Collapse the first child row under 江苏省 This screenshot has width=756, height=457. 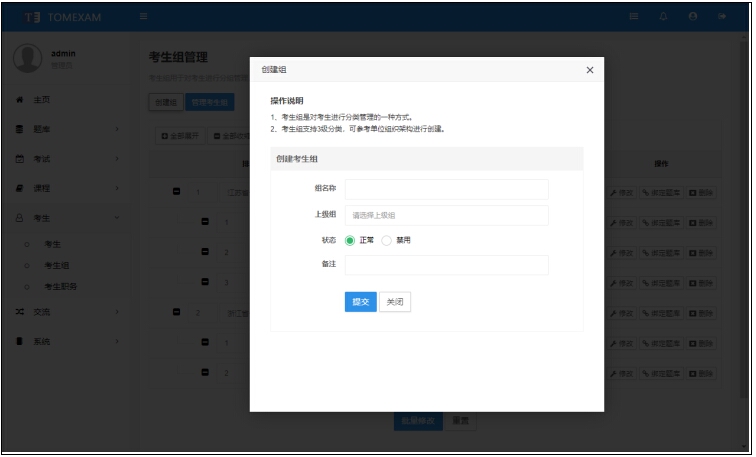coord(205,221)
